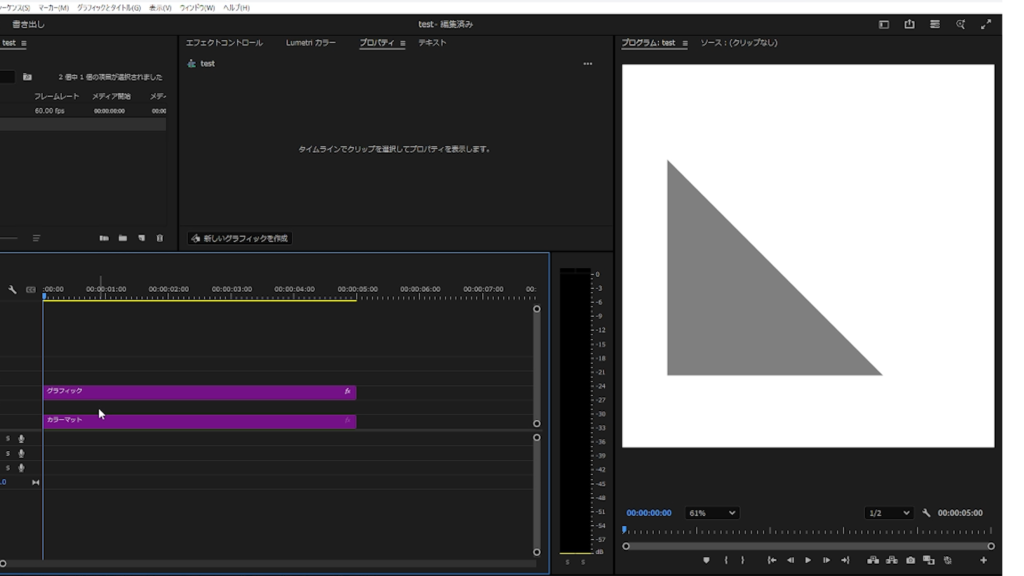Open the Properties panel more options menu
The image size is (1024, 576).
(x=588, y=64)
